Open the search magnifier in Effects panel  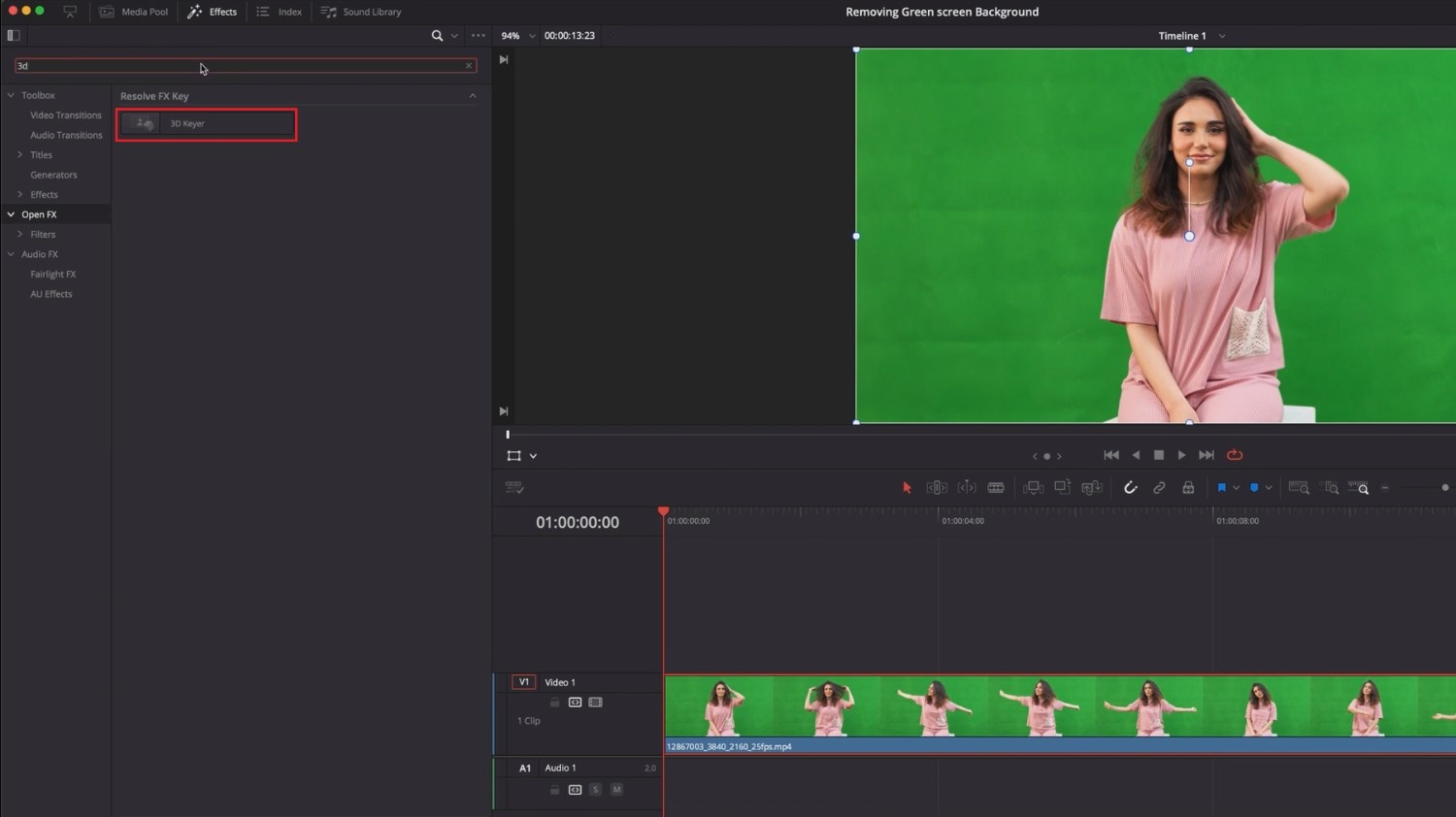click(x=437, y=36)
